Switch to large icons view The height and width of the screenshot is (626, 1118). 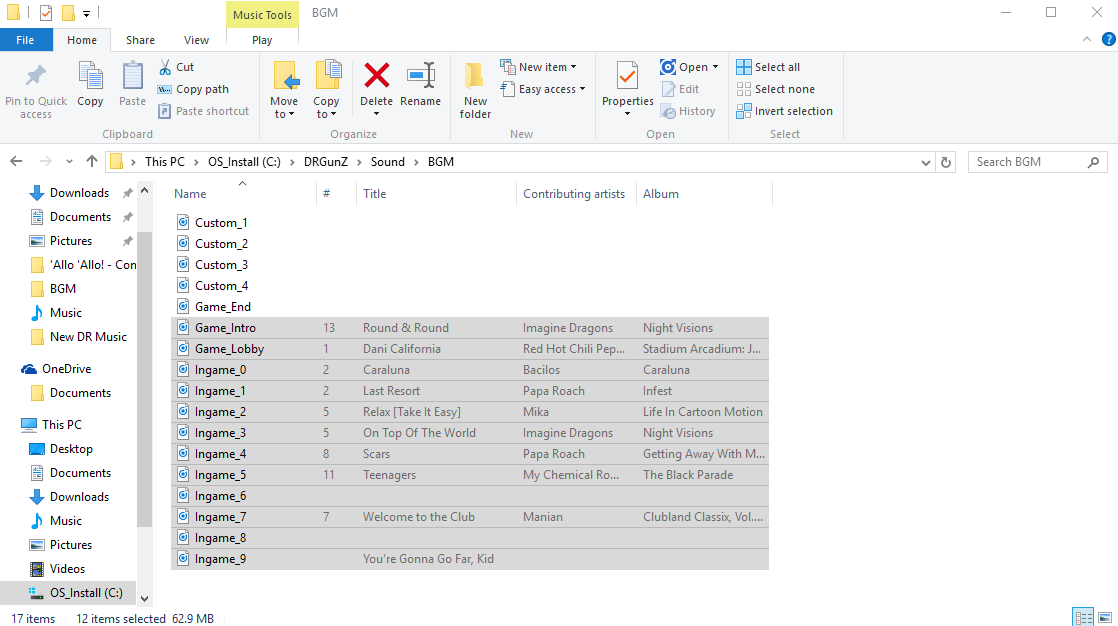[x=1105, y=617]
